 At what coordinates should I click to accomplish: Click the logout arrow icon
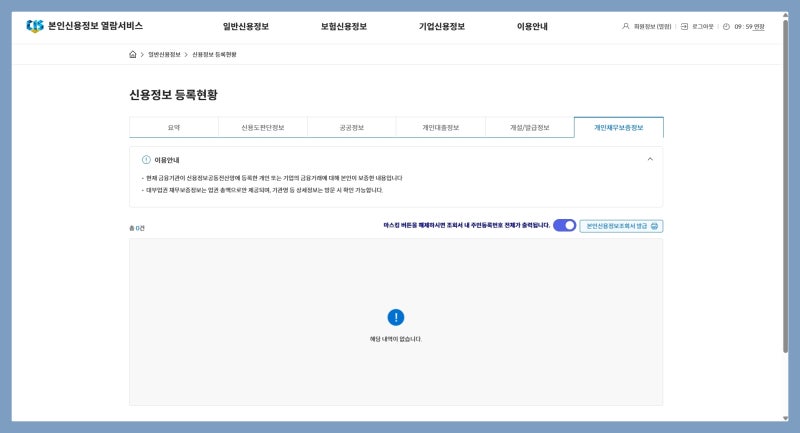click(684, 27)
